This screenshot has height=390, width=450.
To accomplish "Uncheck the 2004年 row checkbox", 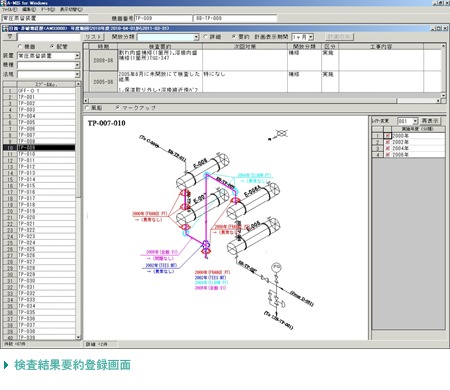I will point(387,148).
